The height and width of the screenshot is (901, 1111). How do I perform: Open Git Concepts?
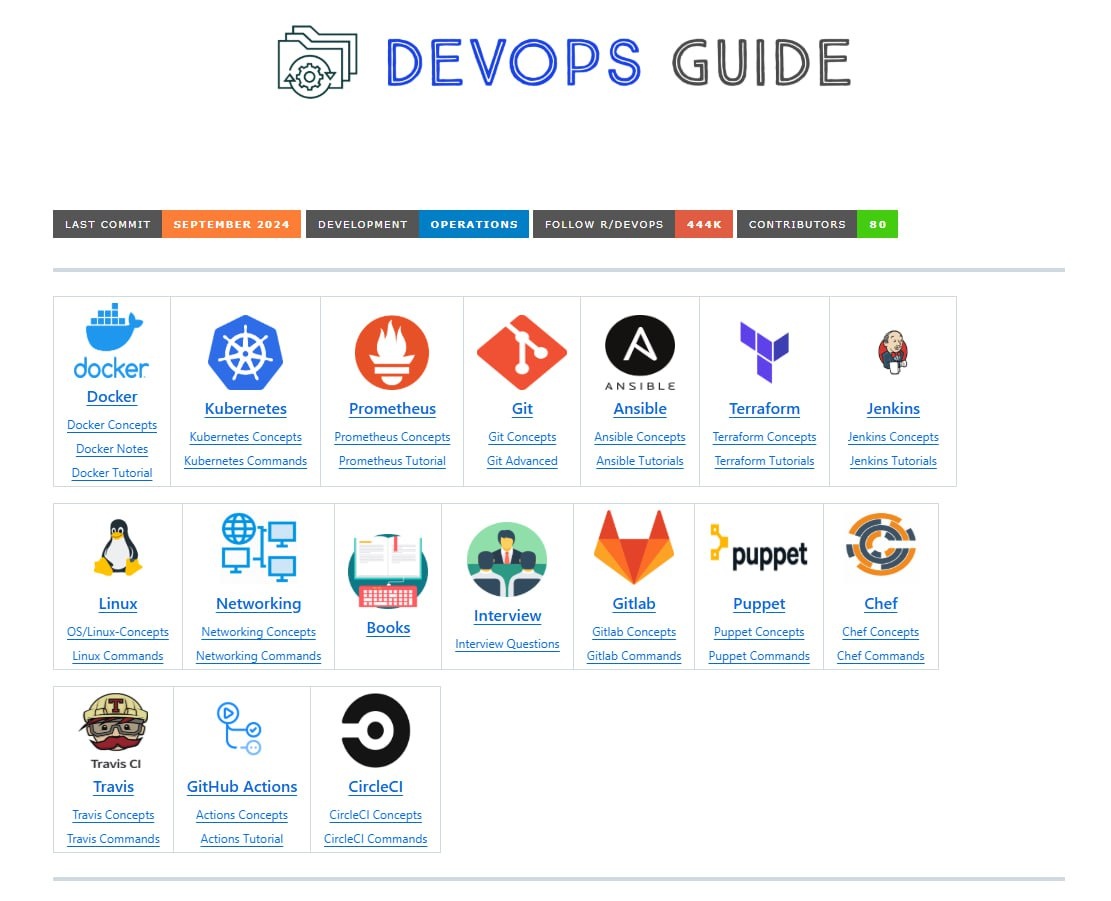pos(522,437)
